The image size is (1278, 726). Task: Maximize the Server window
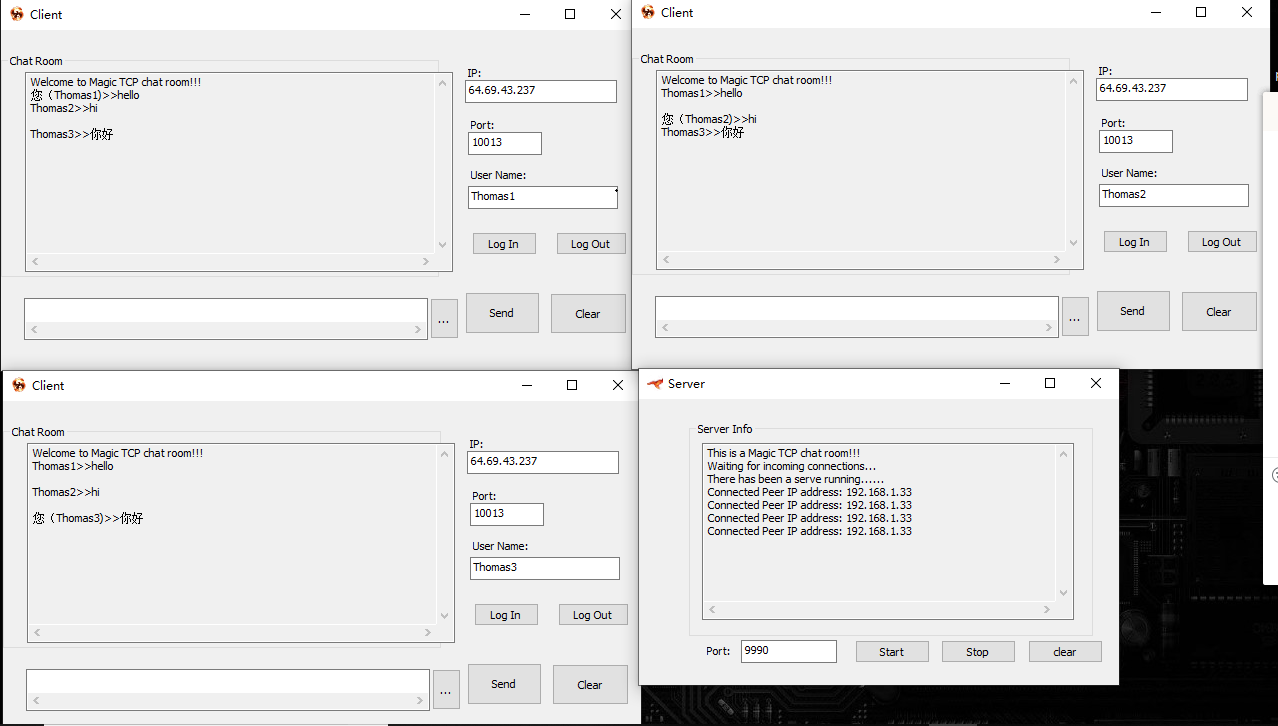click(1050, 383)
